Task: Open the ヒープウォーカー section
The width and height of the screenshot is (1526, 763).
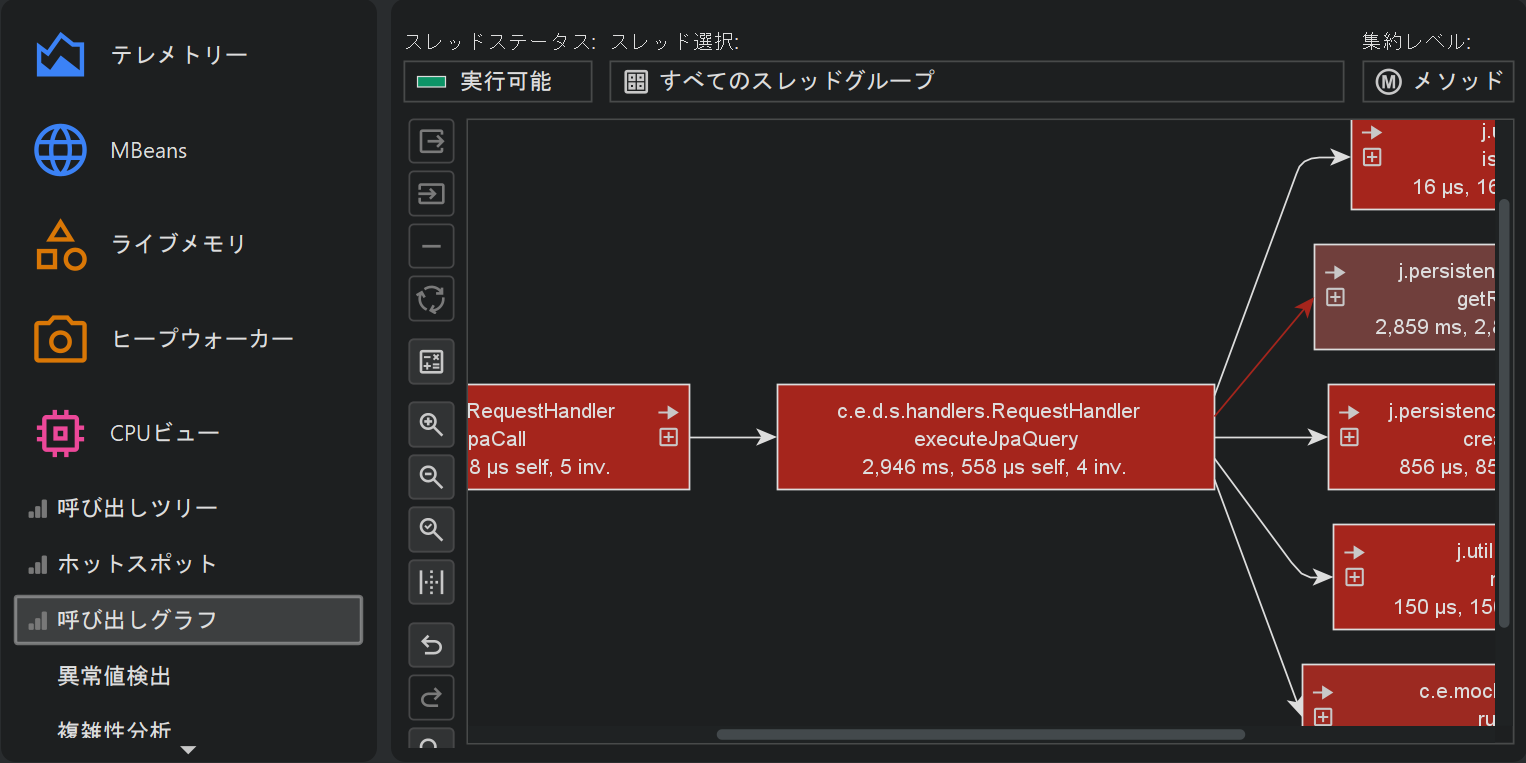Action: [x=202, y=339]
